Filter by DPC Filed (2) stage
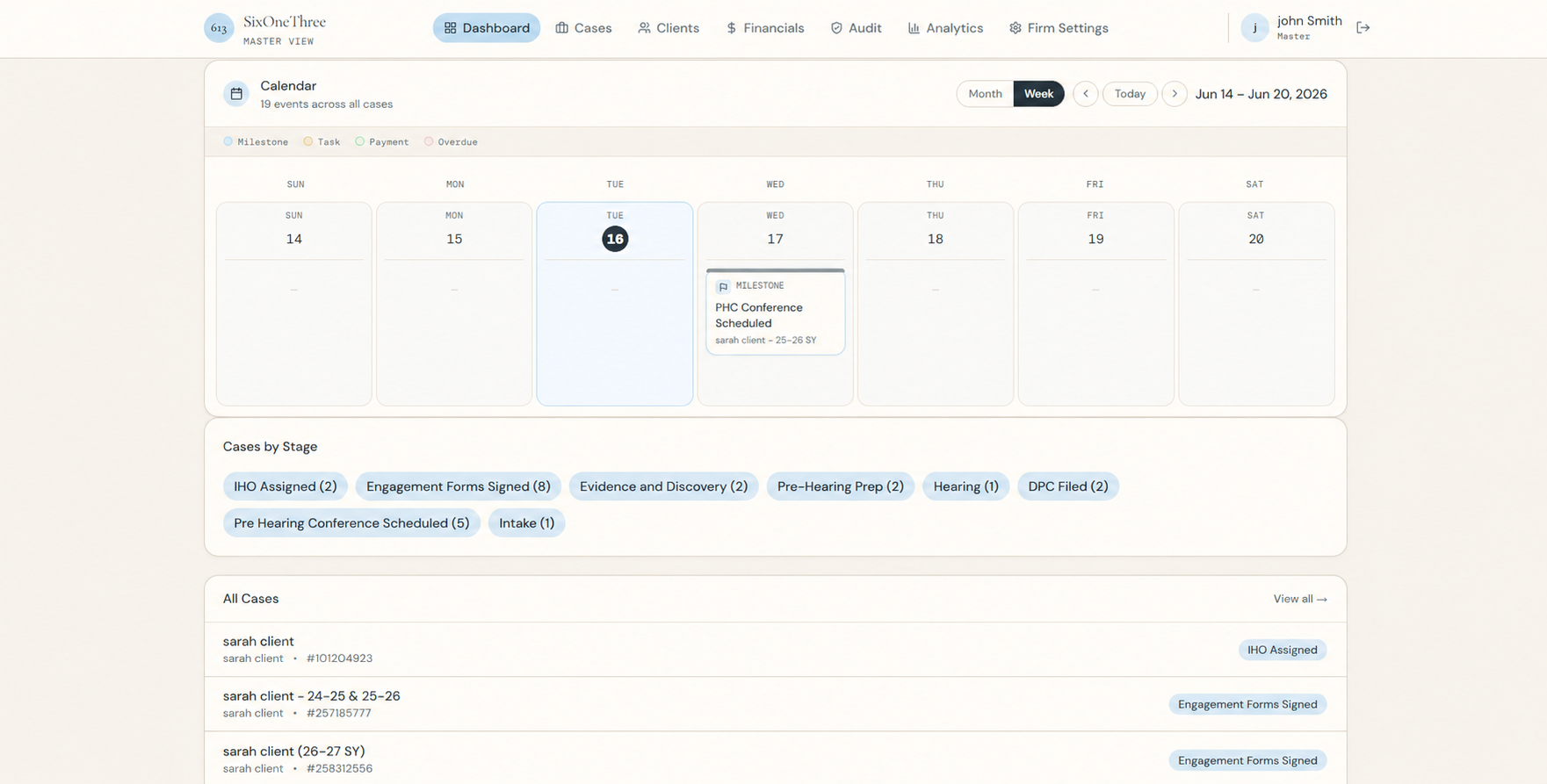 1068,486
